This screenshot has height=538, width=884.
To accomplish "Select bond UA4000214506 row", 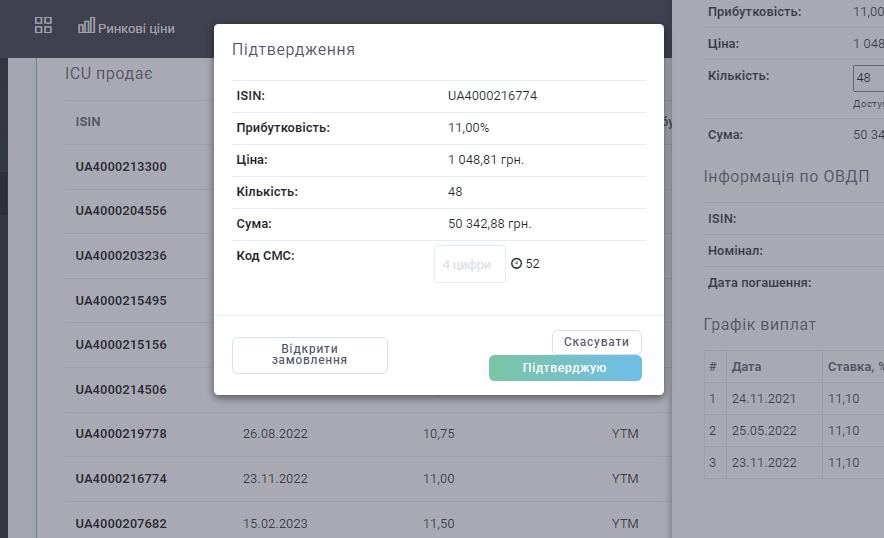I will (x=121, y=390).
